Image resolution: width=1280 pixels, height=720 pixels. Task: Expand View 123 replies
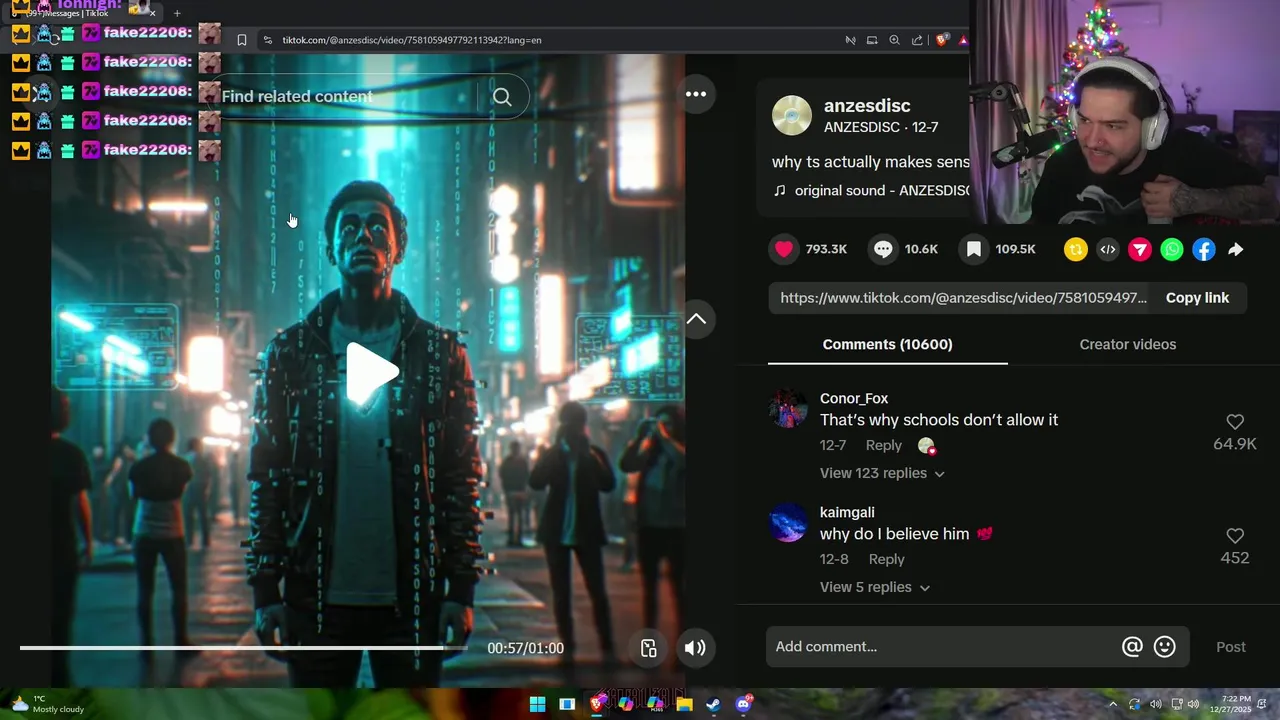click(882, 473)
